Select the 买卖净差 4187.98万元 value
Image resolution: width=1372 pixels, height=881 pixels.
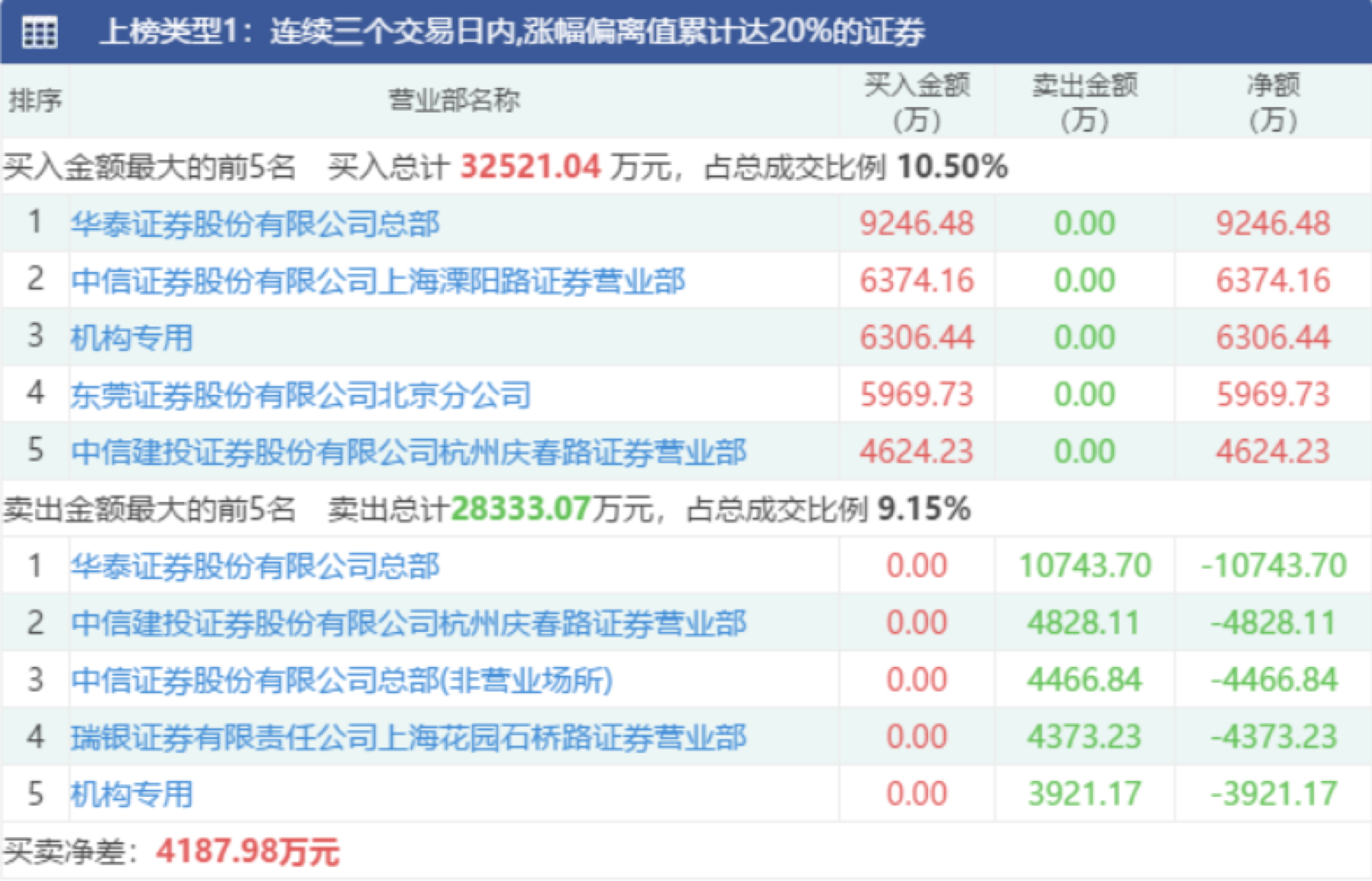247,852
